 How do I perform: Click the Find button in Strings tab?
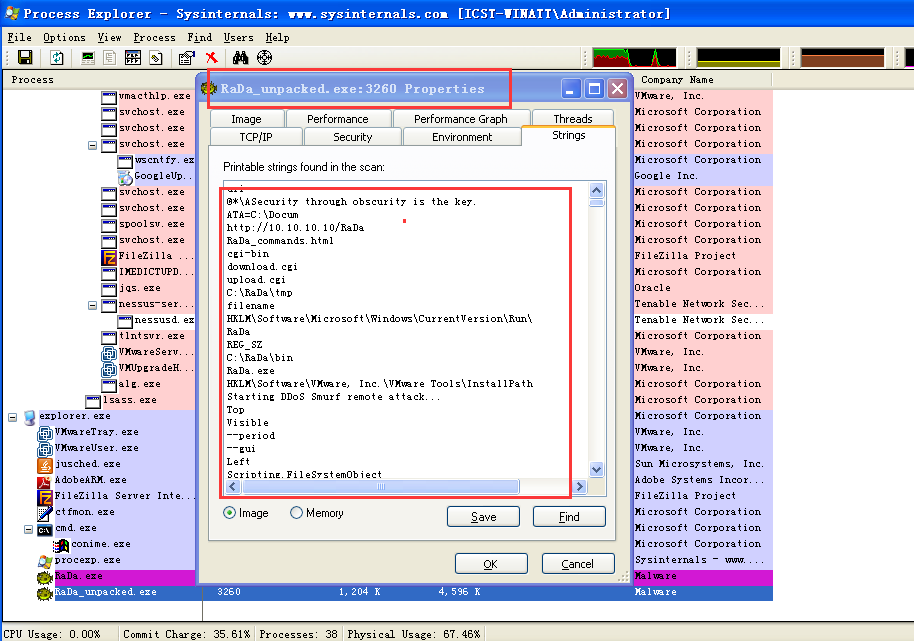click(x=569, y=517)
